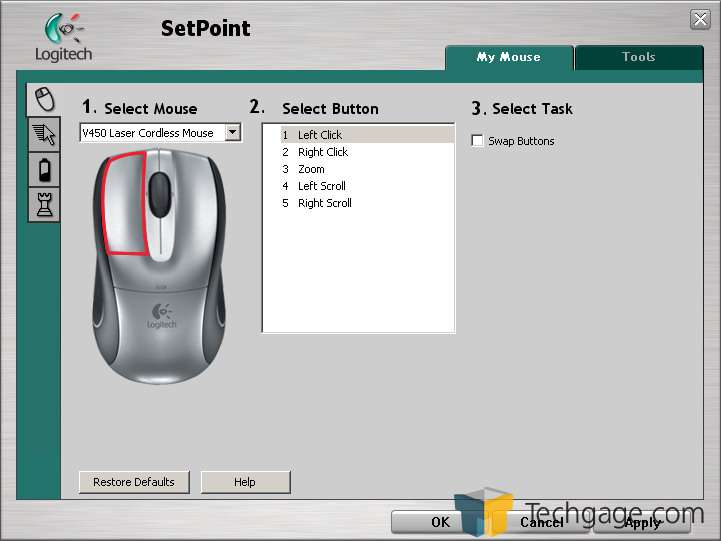Click the scroll wheel on the mouse image
Image resolution: width=721 pixels, height=541 pixels.
(x=160, y=190)
